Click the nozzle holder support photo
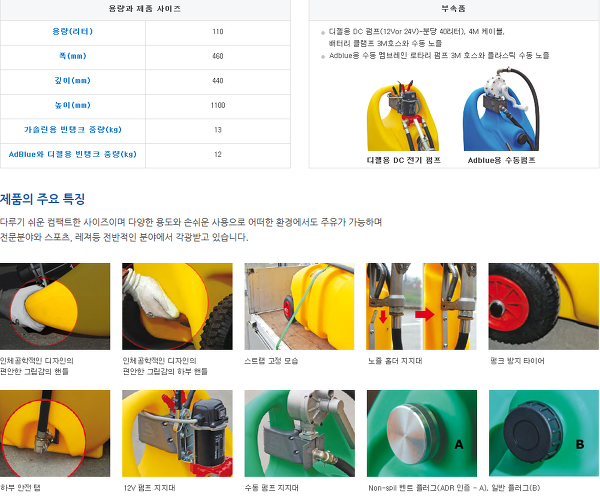 coord(421,306)
